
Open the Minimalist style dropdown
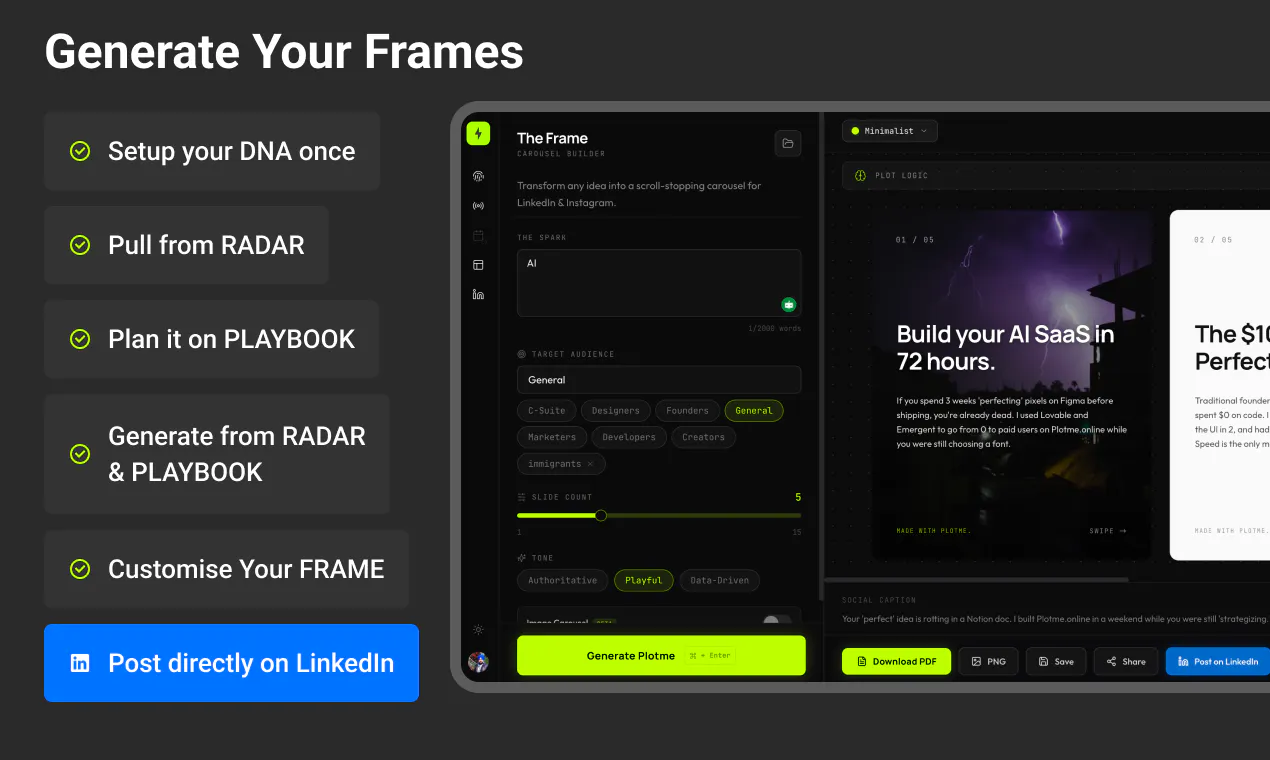pos(890,131)
